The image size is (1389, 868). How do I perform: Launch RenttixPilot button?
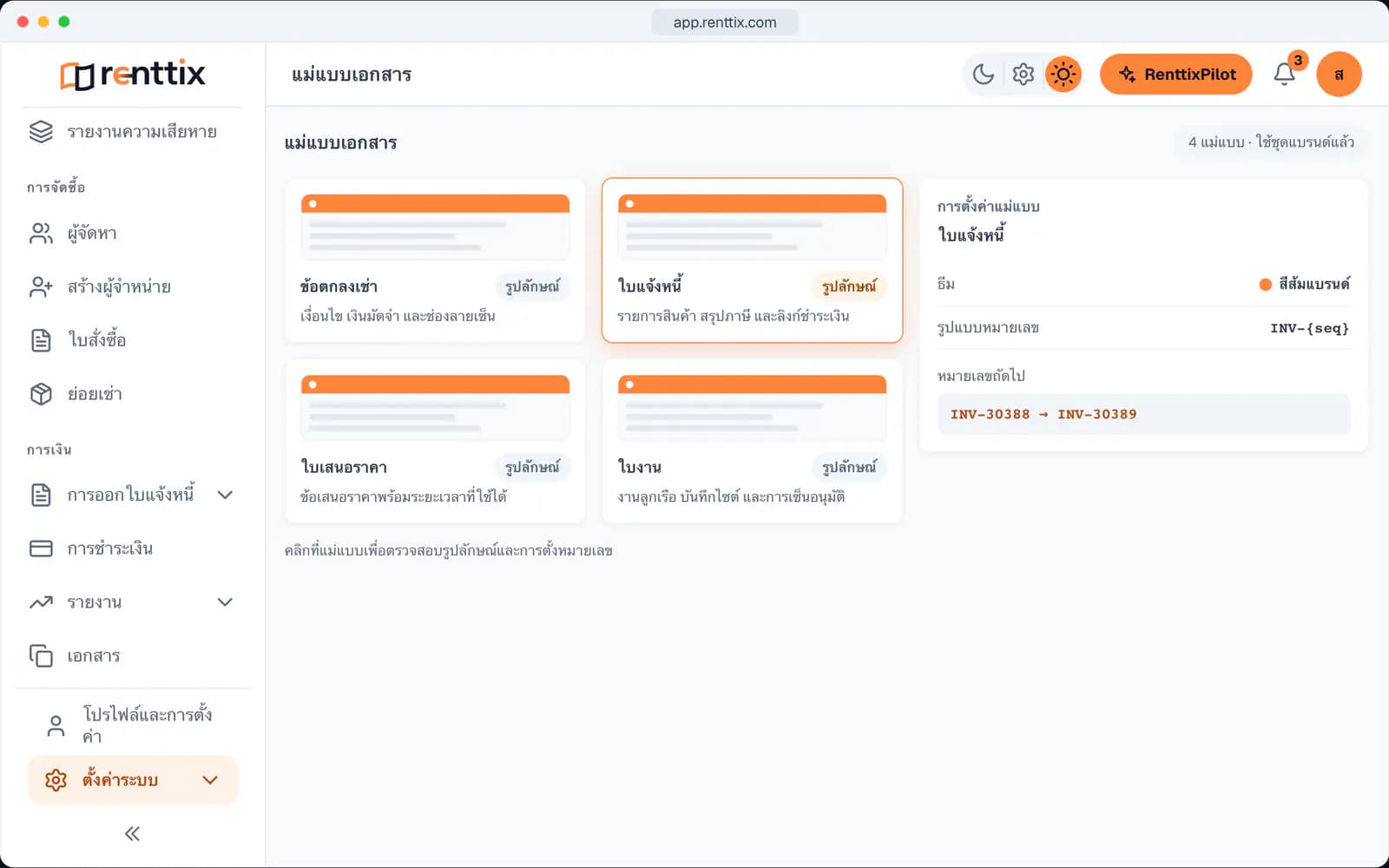[1176, 75]
